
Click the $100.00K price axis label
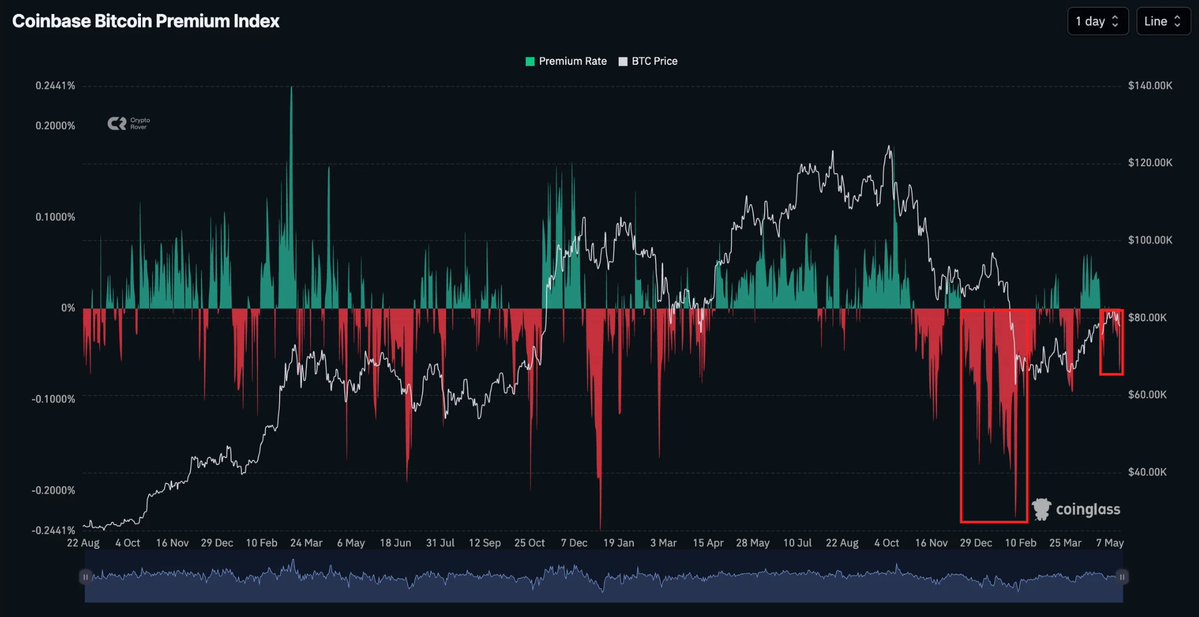point(1150,241)
